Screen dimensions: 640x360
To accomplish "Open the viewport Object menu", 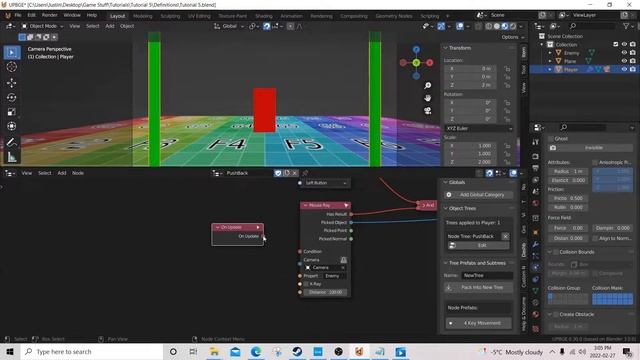I will pos(127,26).
